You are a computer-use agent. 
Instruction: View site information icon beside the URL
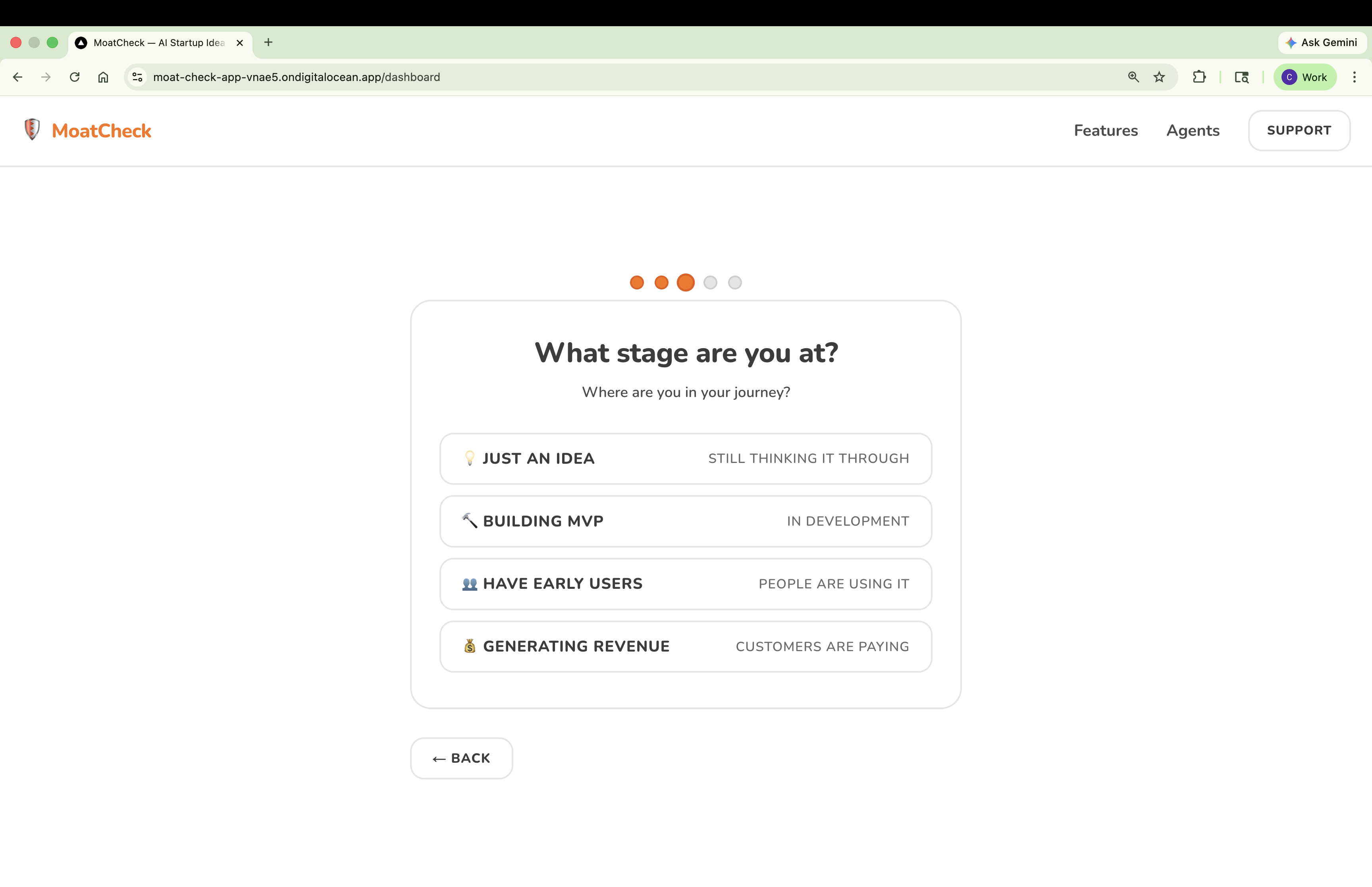137,77
